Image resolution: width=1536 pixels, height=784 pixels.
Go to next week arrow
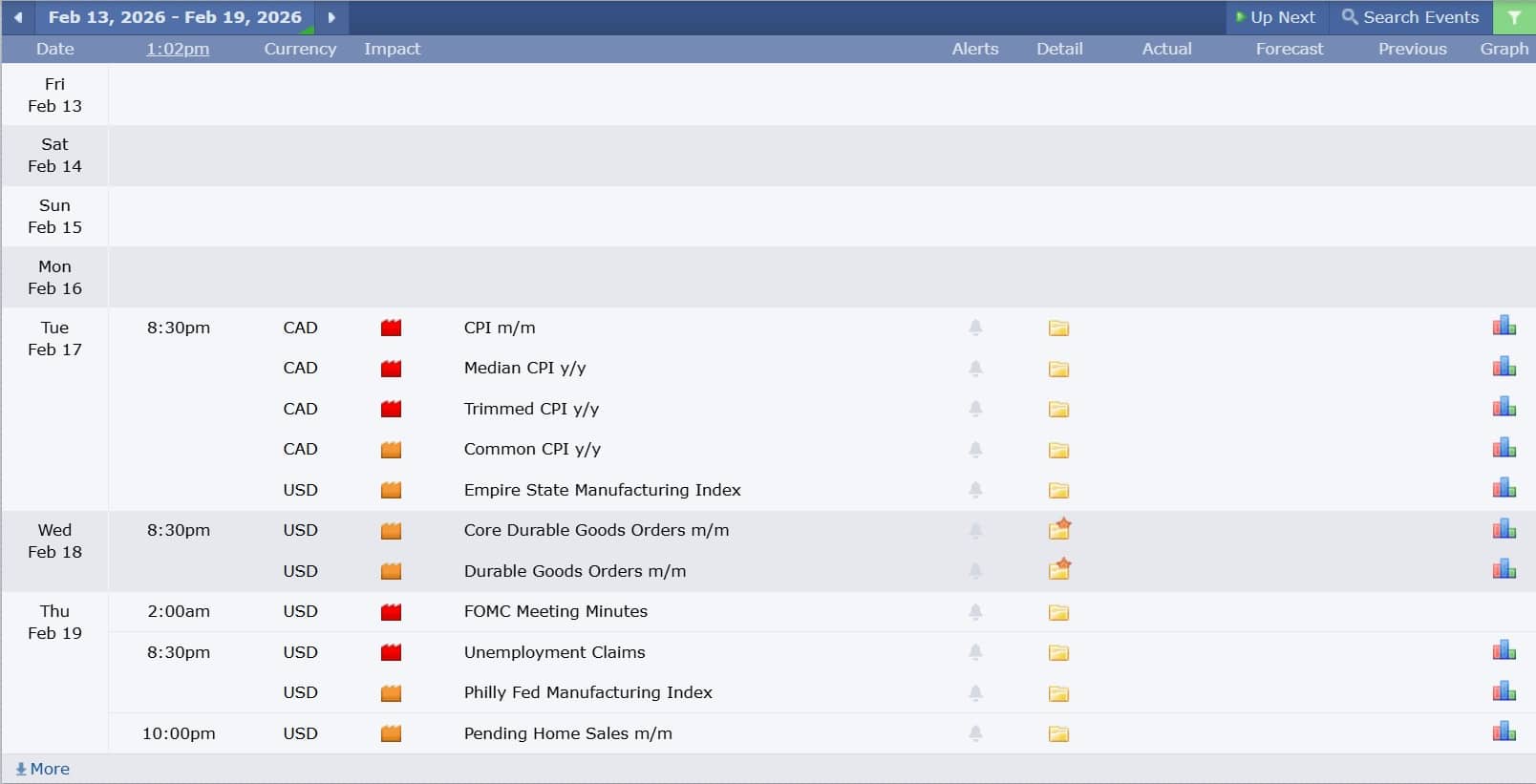(331, 17)
